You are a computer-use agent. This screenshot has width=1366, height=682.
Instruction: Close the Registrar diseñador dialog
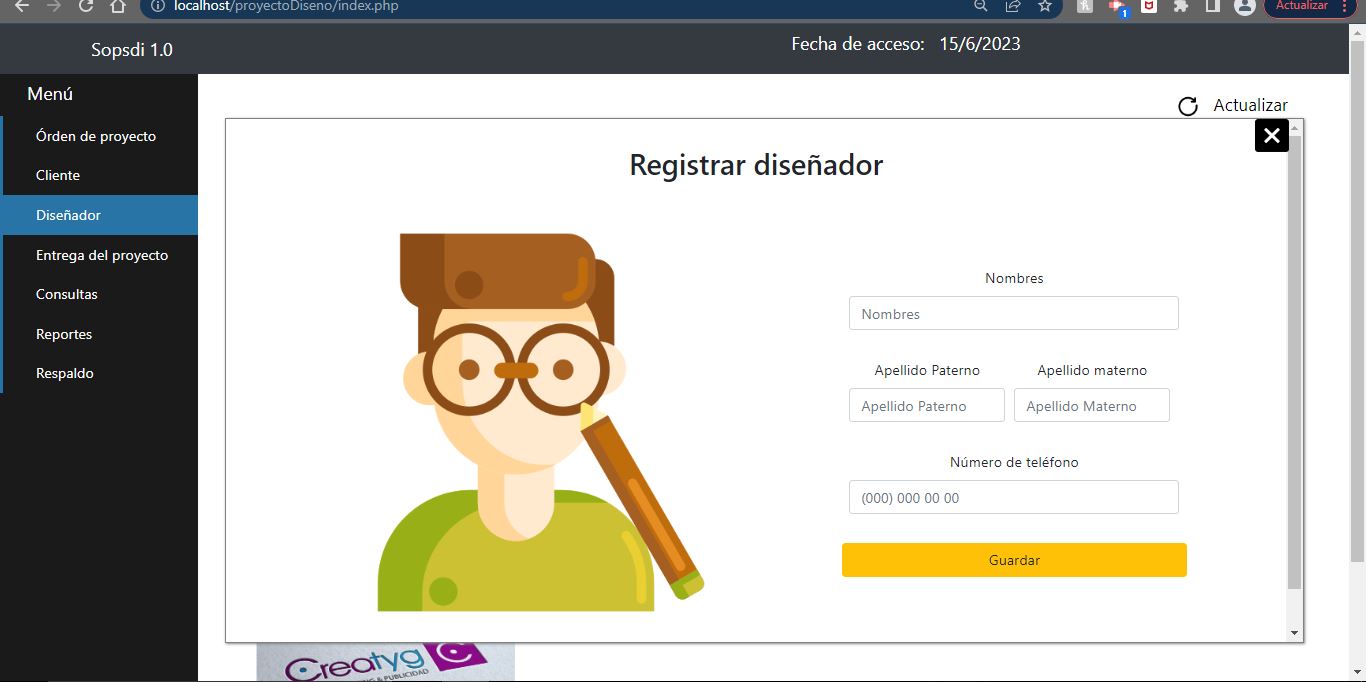click(x=1271, y=136)
